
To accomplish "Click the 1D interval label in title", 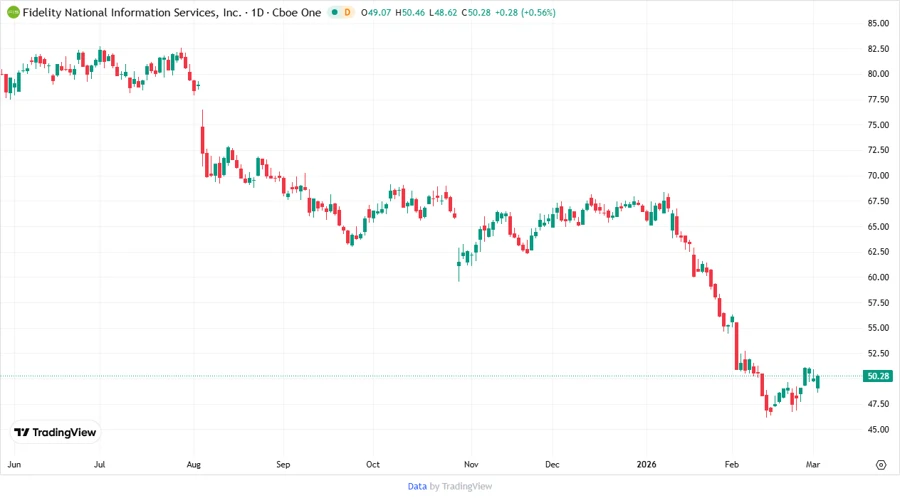I will point(258,12).
